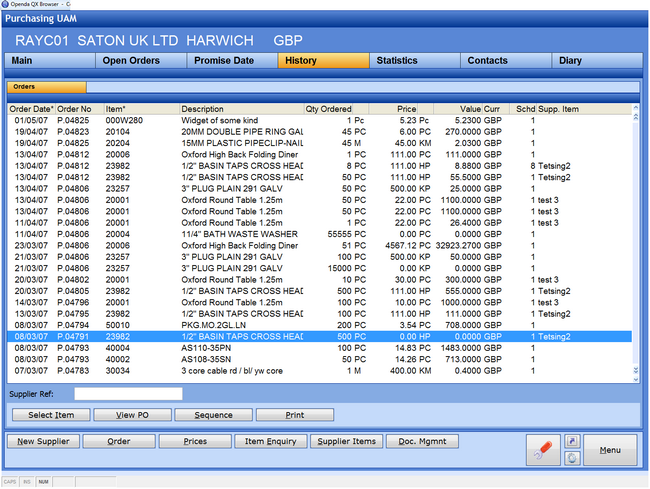Viewport: 650px width, 489px height.
Task: Click the Menu button
Action: pyautogui.click(x=610, y=450)
